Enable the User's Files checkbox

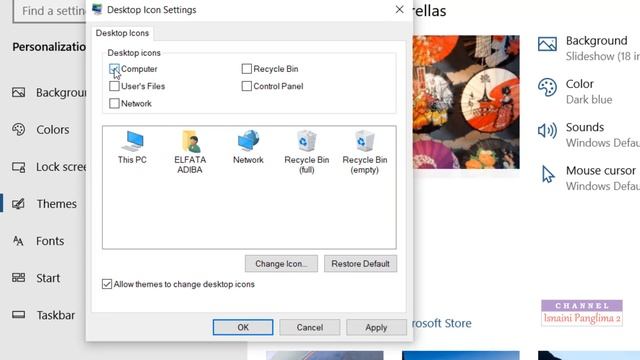pyautogui.click(x=114, y=86)
